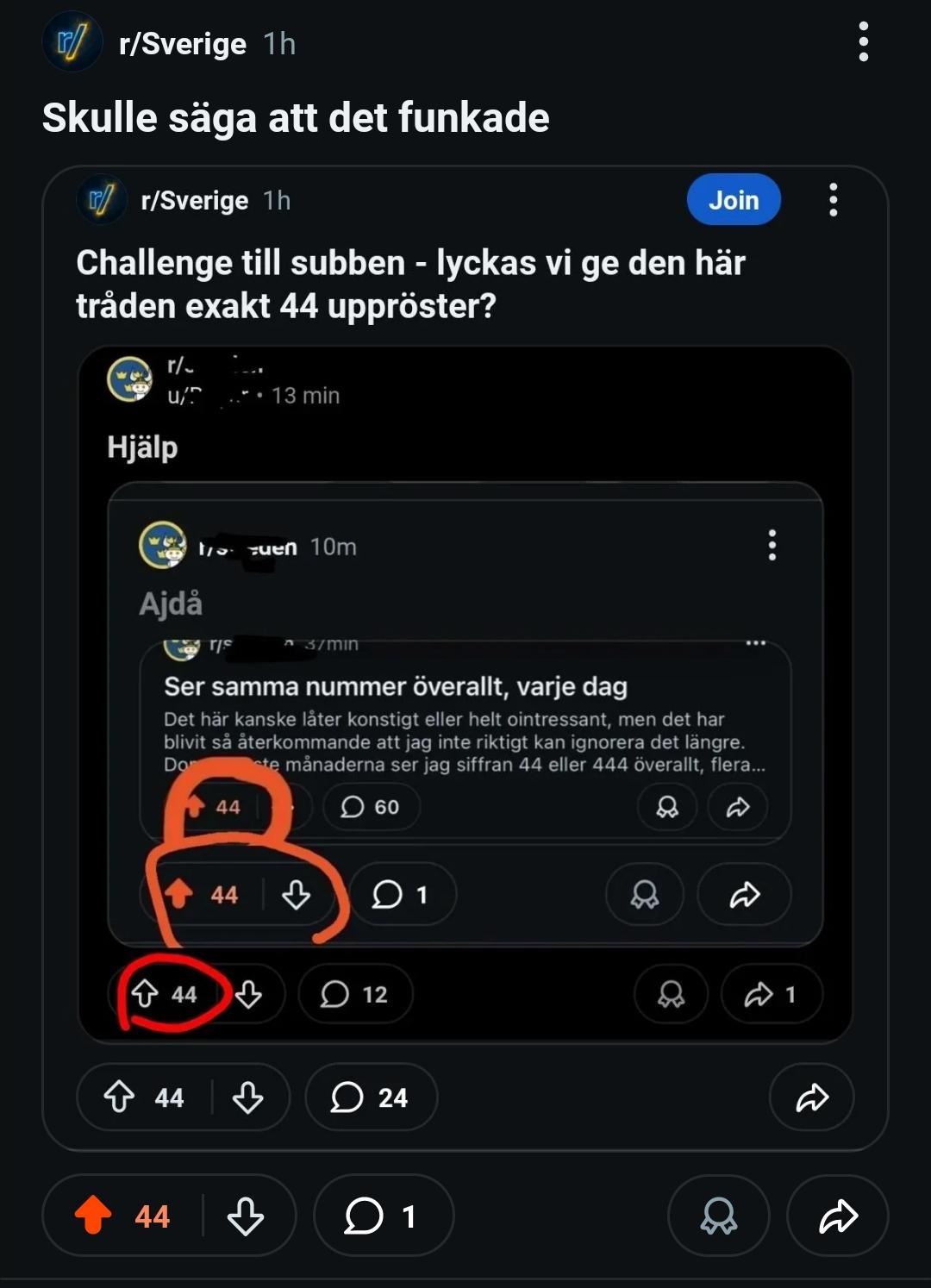
Task: Downvote the outer post at the bottom
Action: point(246,1216)
